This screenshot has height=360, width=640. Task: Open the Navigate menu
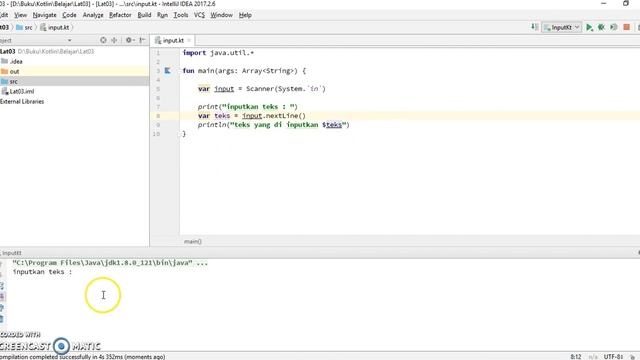44,15
